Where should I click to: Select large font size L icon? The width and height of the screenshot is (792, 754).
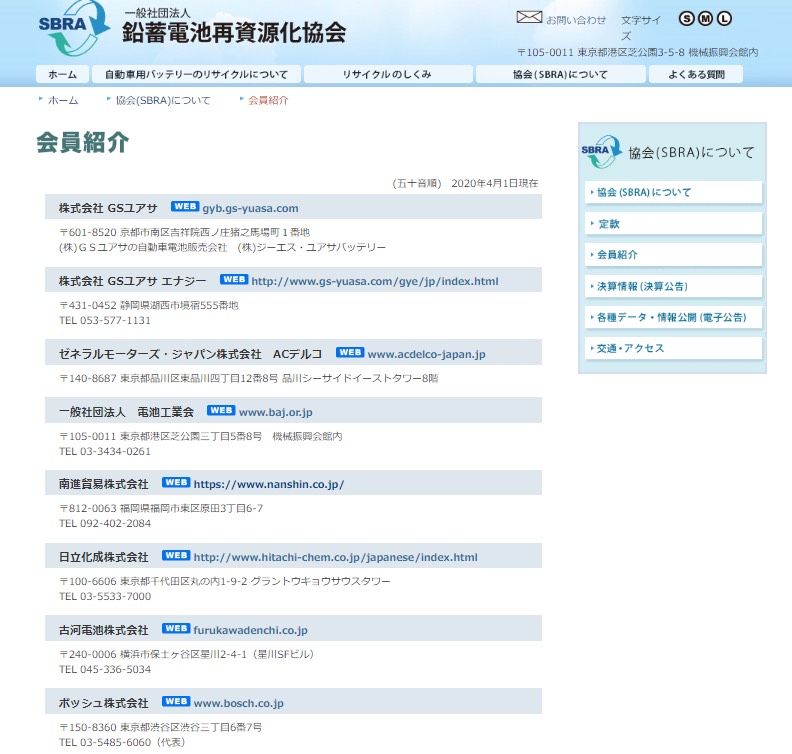724,19
